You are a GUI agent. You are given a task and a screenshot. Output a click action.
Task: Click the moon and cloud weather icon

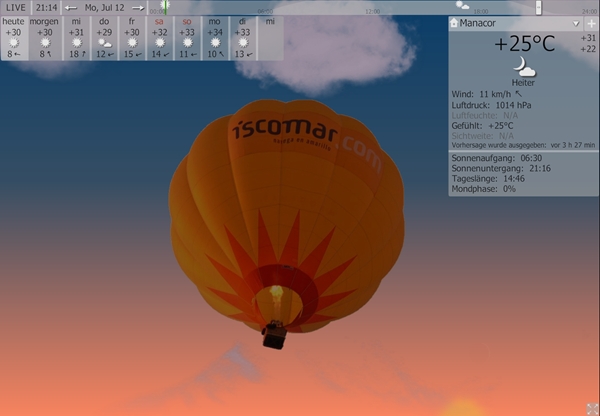(524, 67)
